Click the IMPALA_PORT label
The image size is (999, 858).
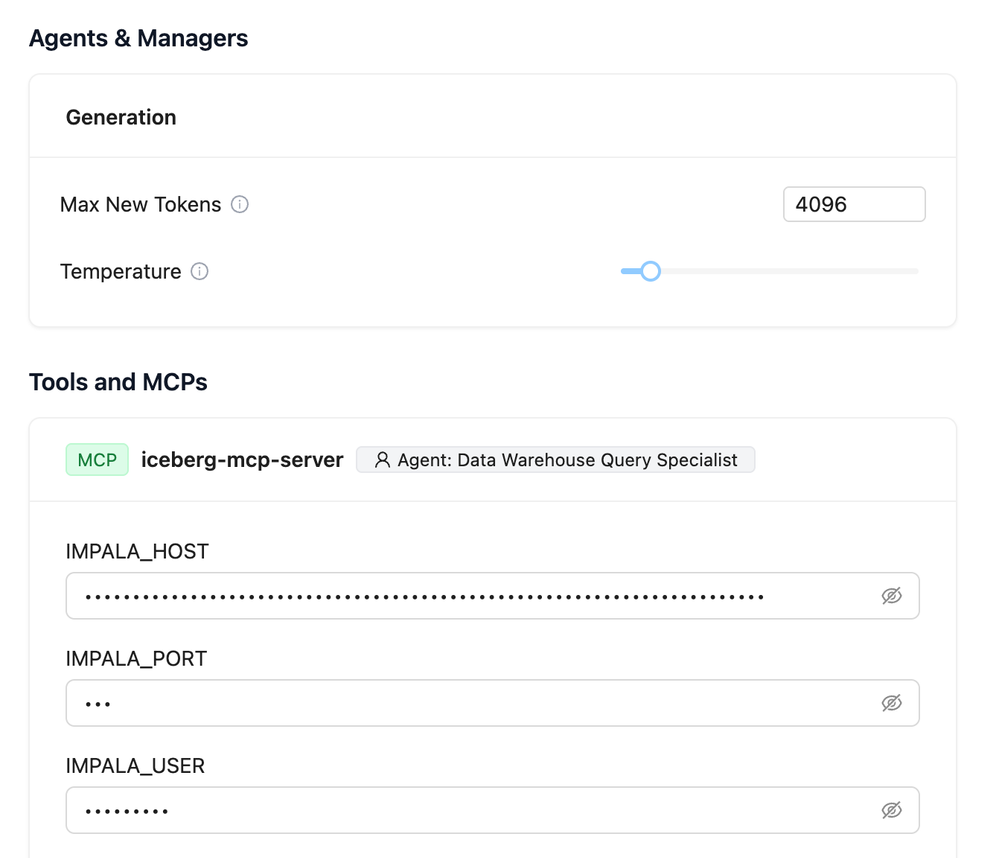(136, 658)
